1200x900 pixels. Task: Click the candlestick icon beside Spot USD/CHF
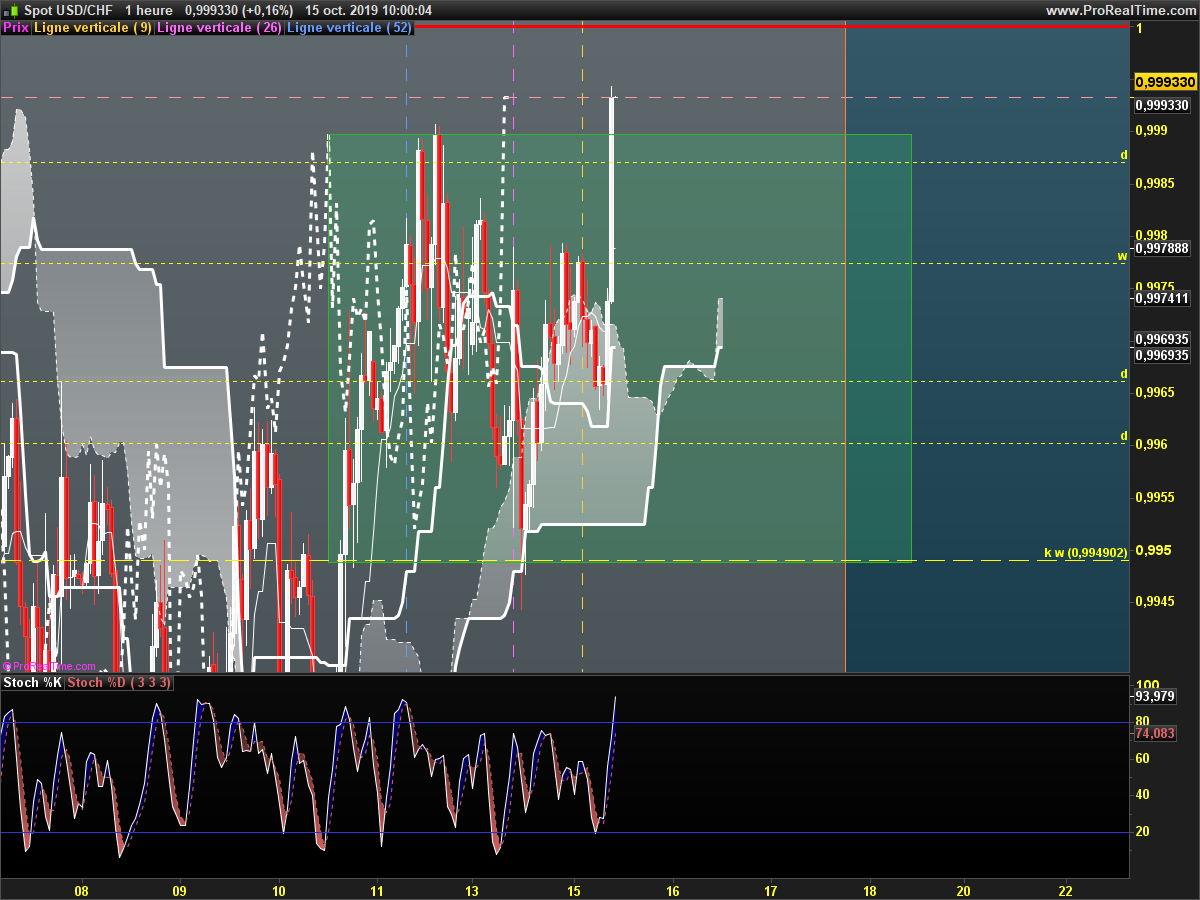click(x=11, y=10)
